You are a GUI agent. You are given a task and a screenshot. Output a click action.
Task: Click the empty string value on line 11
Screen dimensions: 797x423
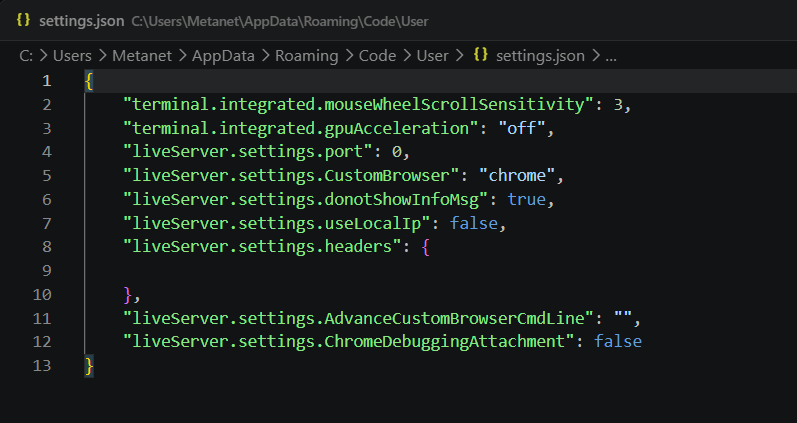(623, 316)
